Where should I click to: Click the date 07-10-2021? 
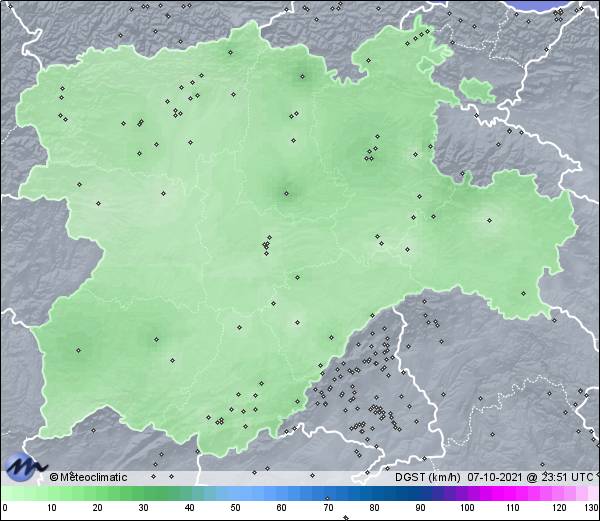pyautogui.click(x=495, y=477)
